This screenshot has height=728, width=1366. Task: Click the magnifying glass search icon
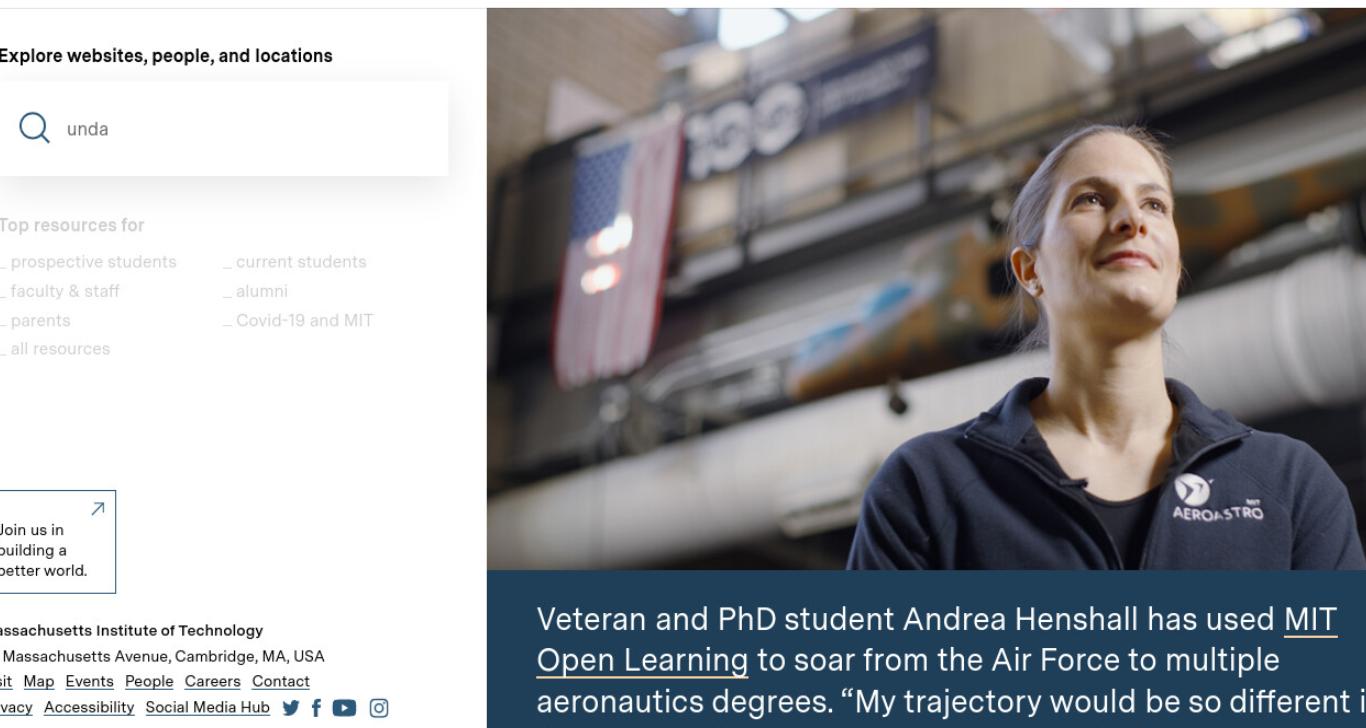[x=34, y=128]
